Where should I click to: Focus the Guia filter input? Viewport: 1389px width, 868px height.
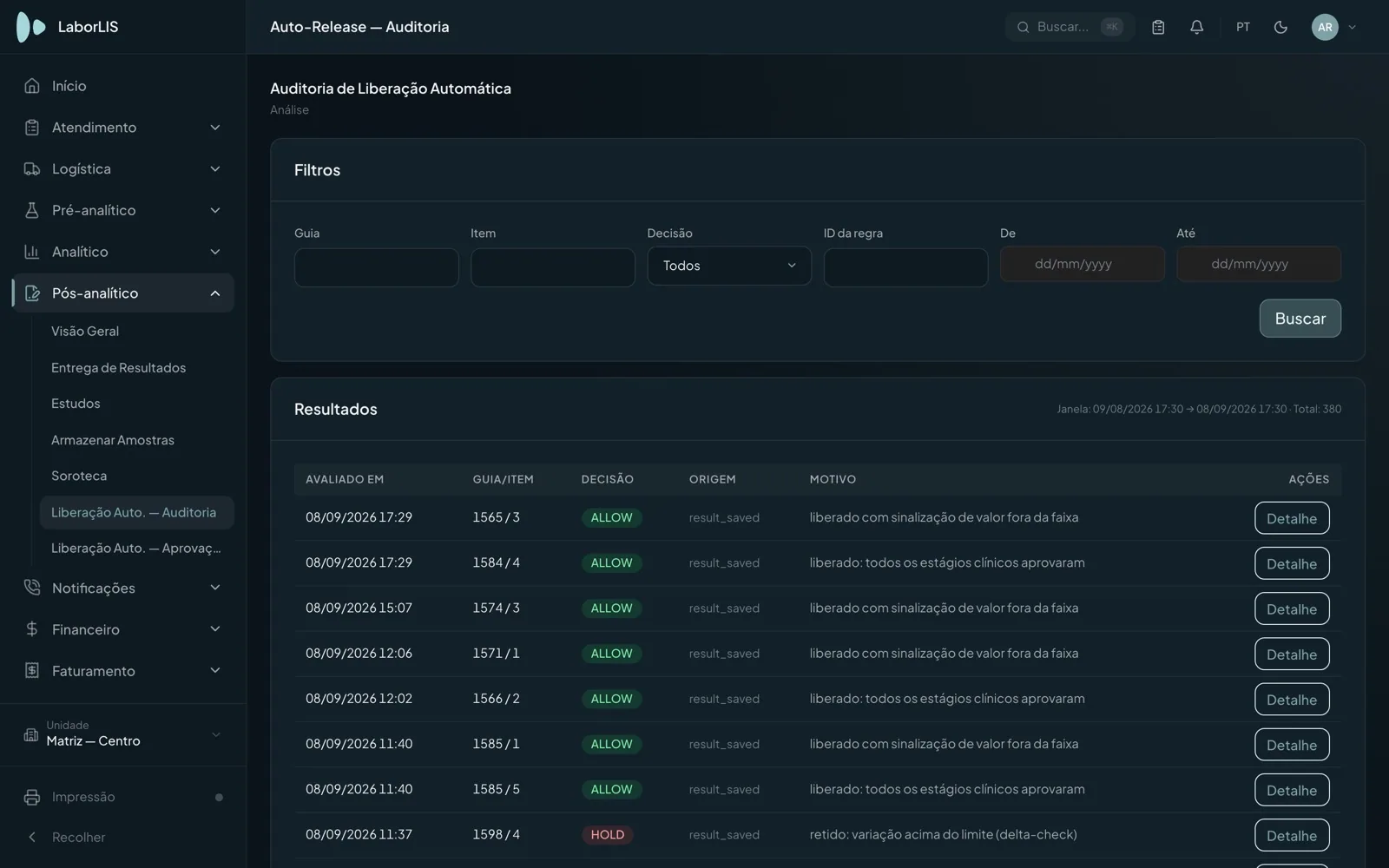(377, 267)
